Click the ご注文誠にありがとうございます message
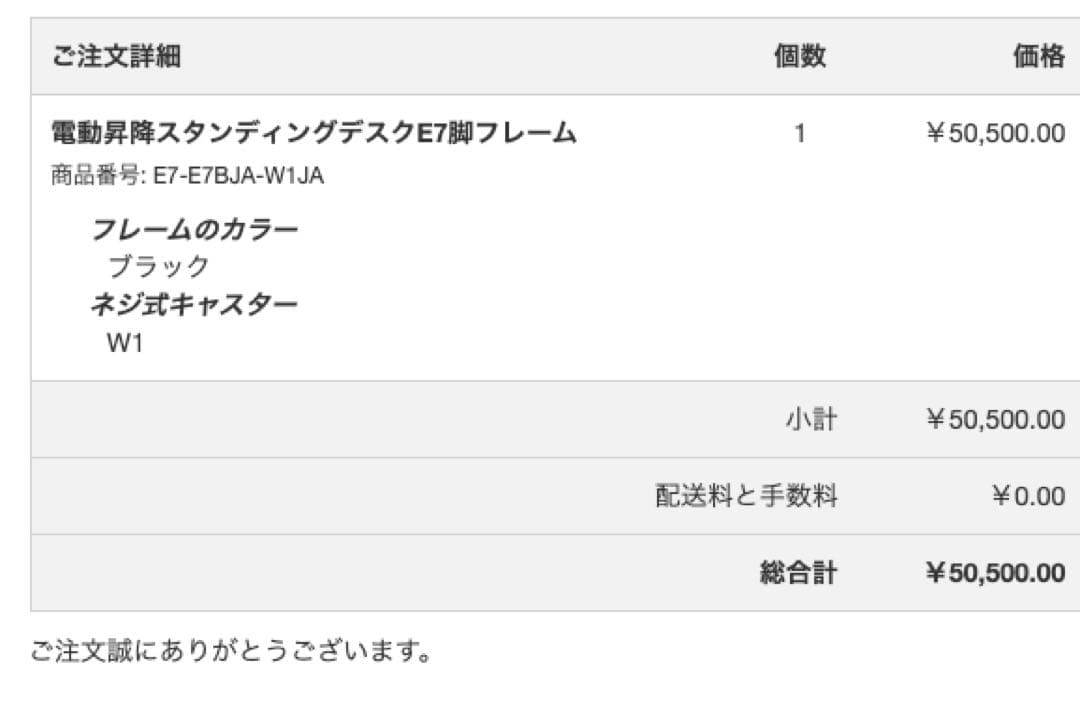 (x=231, y=653)
